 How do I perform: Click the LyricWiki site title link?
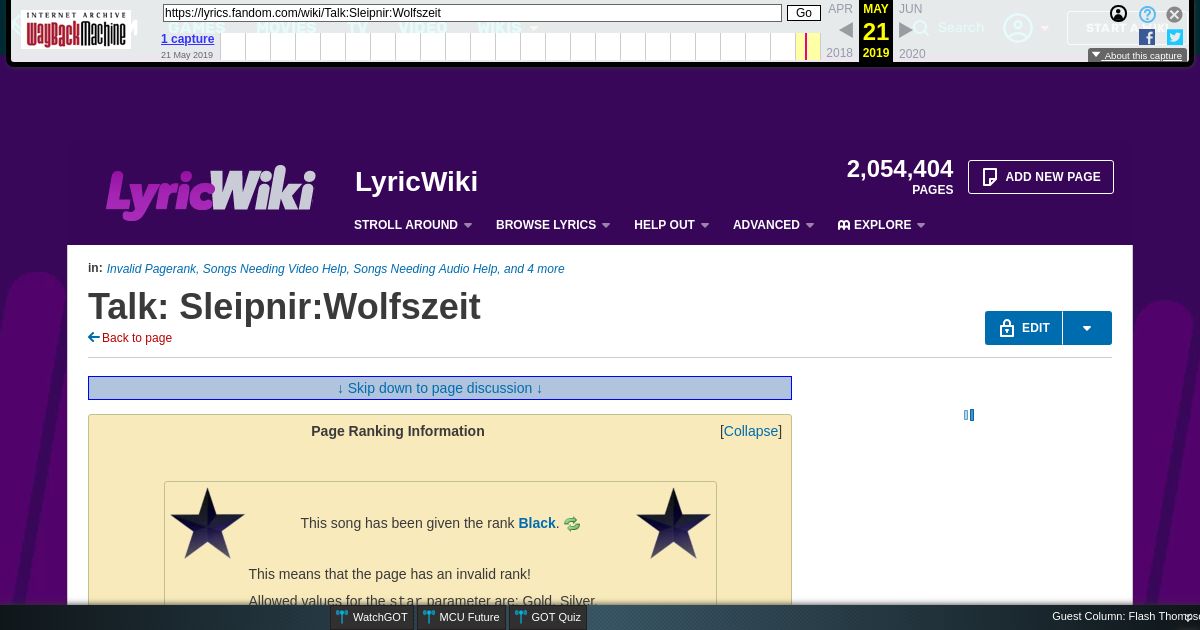point(416,182)
